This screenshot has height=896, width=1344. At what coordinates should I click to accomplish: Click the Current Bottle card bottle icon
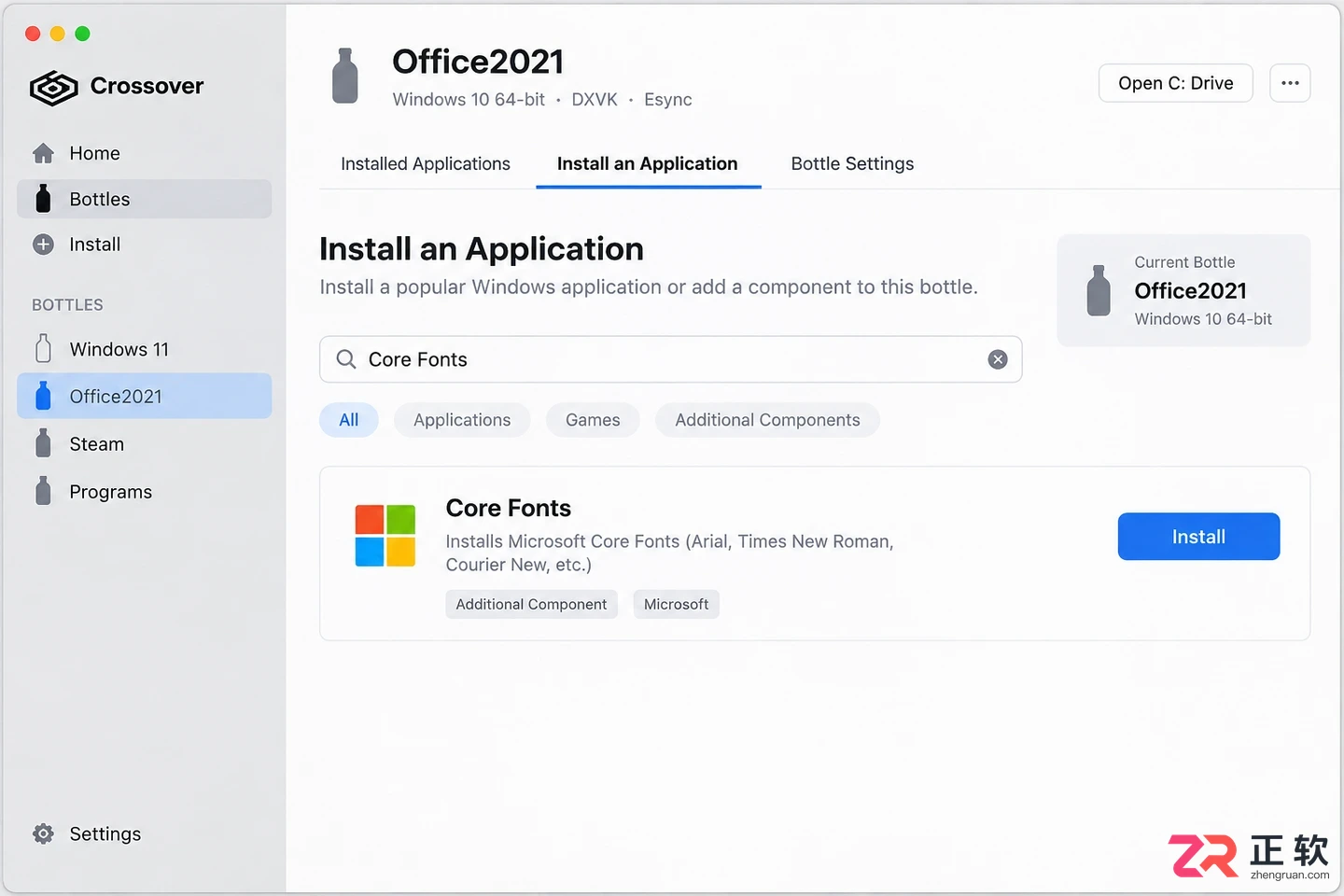[x=1099, y=290]
